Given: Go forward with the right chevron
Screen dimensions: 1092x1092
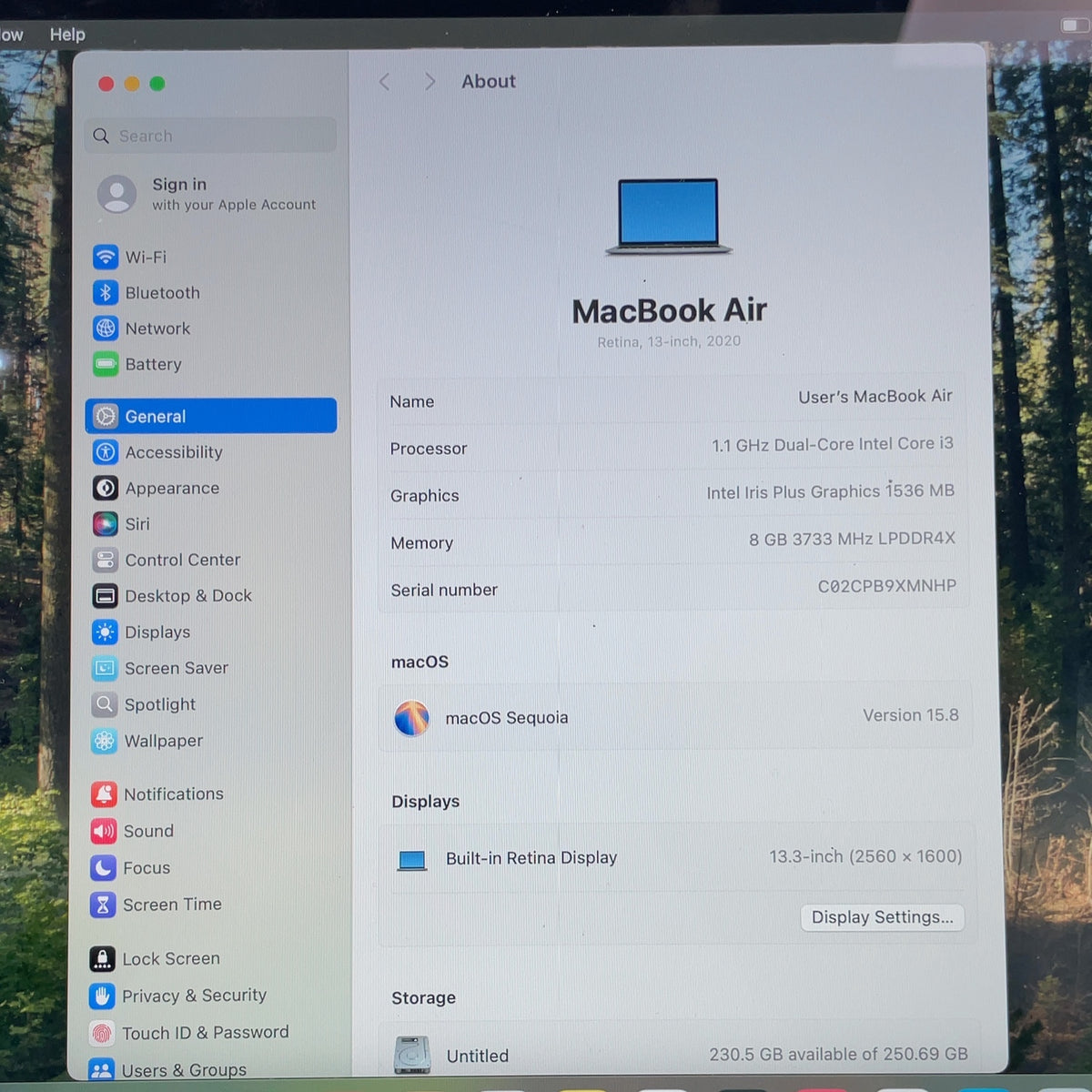Looking at the screenshot, I should [430, 82].
